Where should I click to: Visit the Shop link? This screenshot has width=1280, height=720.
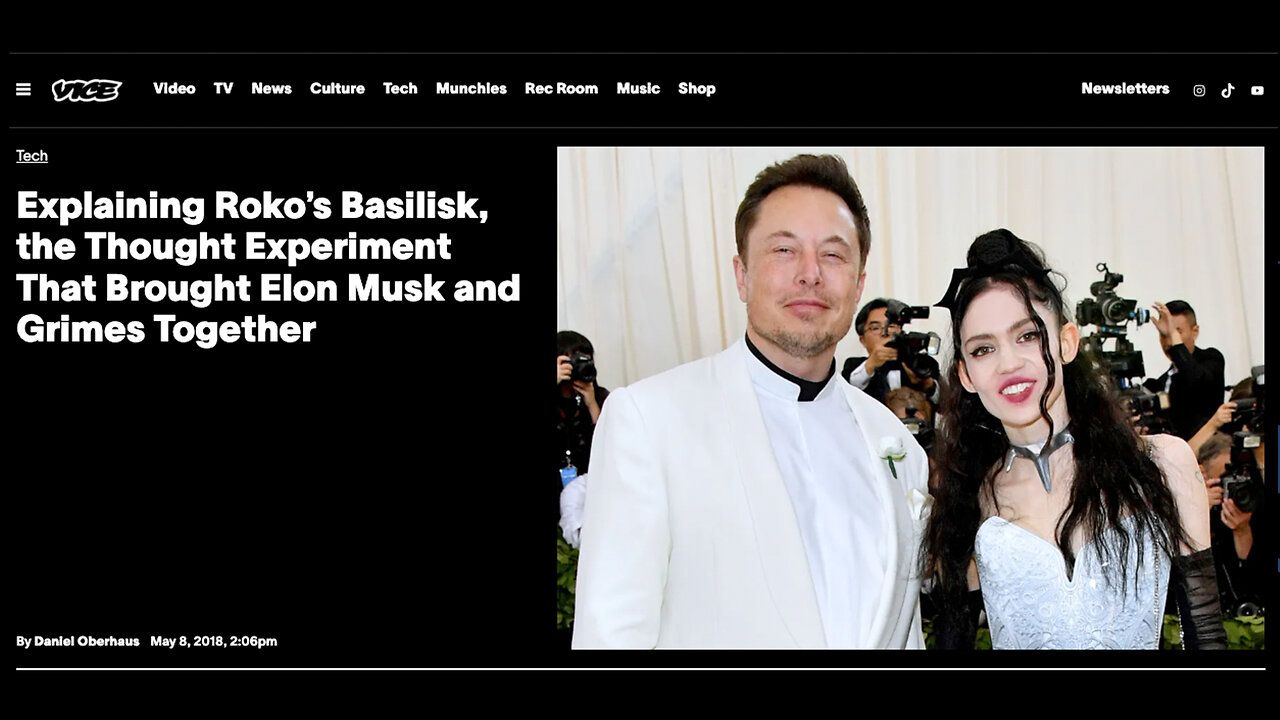point(697,88)
